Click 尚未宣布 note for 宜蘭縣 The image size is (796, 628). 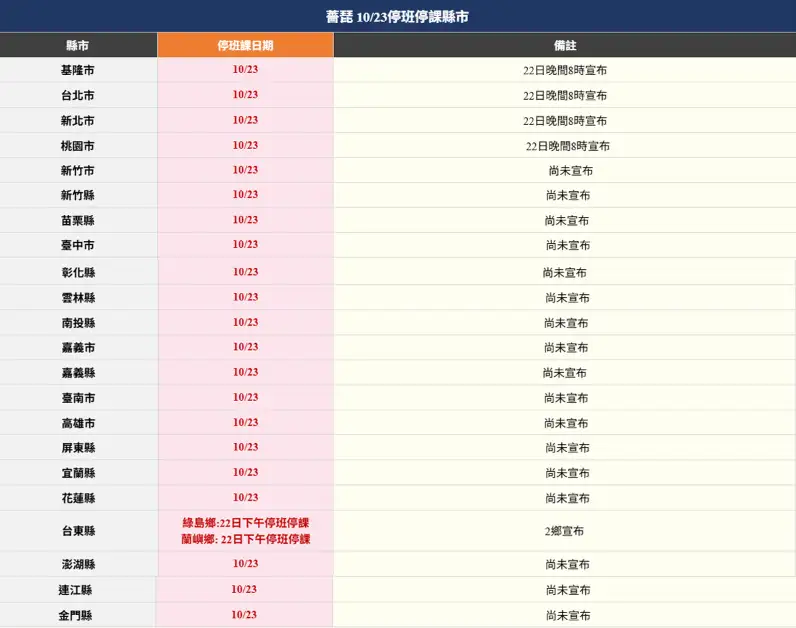click(x=568, y=473)
